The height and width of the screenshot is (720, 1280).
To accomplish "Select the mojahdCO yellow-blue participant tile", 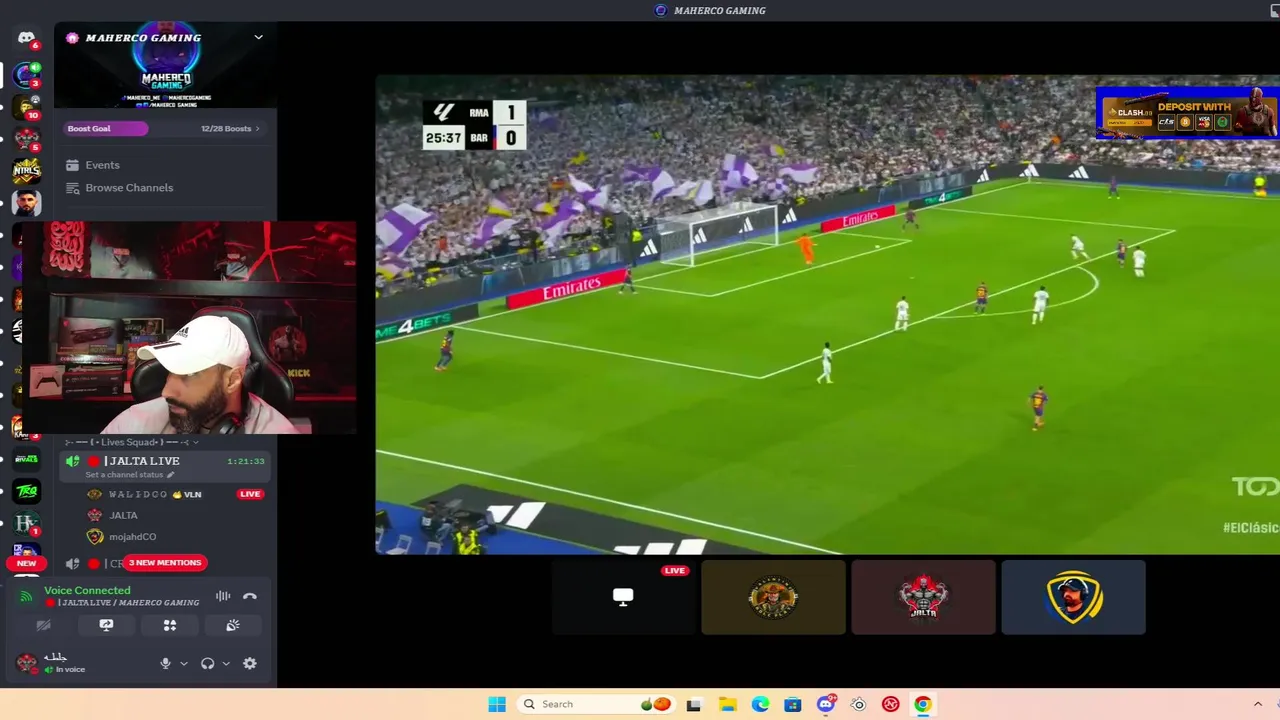I will 1073,597.
